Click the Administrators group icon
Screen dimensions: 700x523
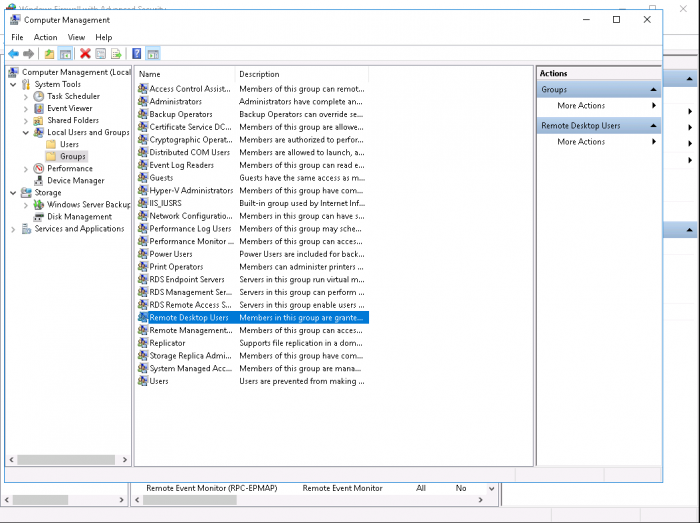pos(143,101)
